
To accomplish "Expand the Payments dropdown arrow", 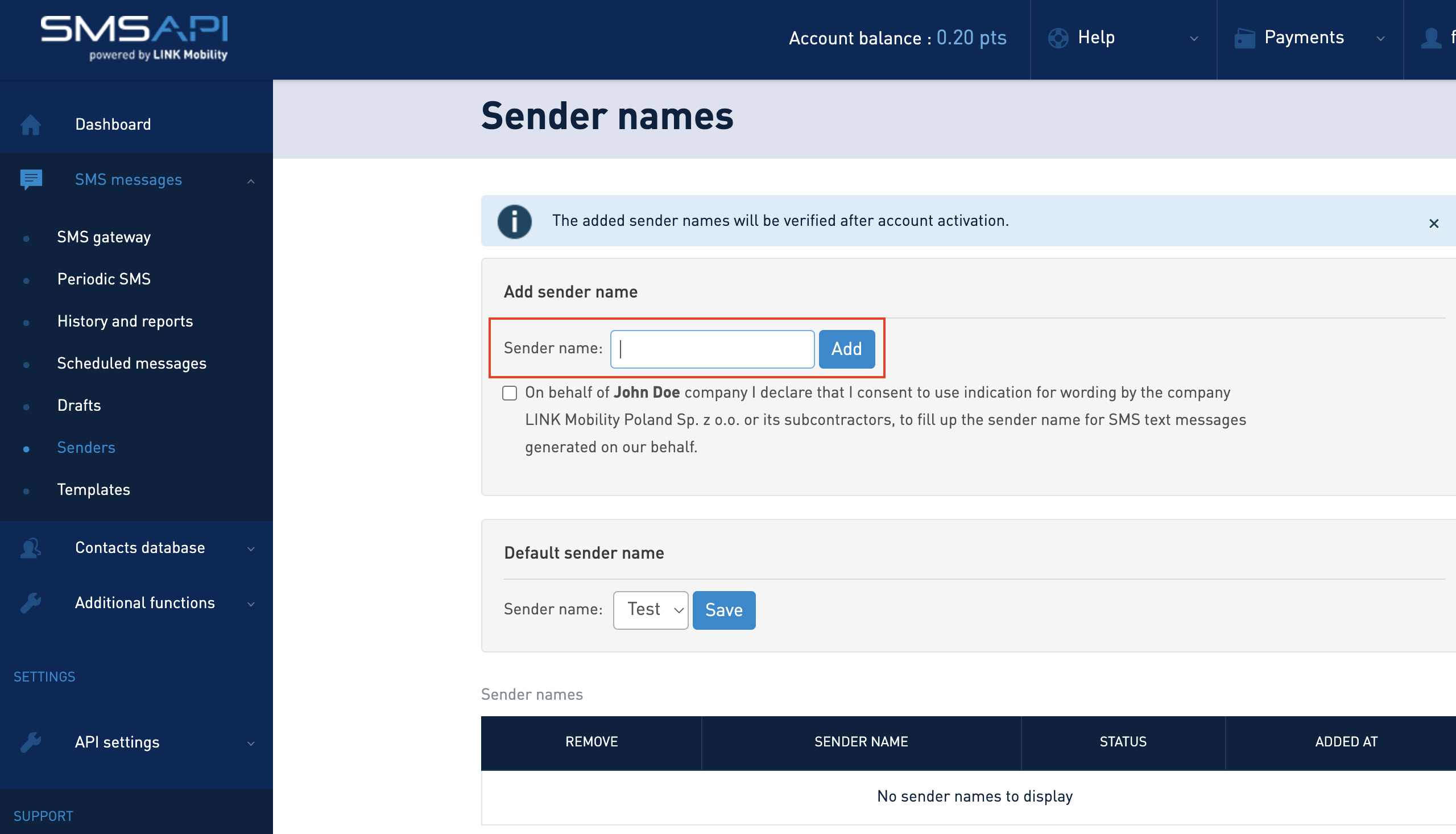I will pos(1380,38).
